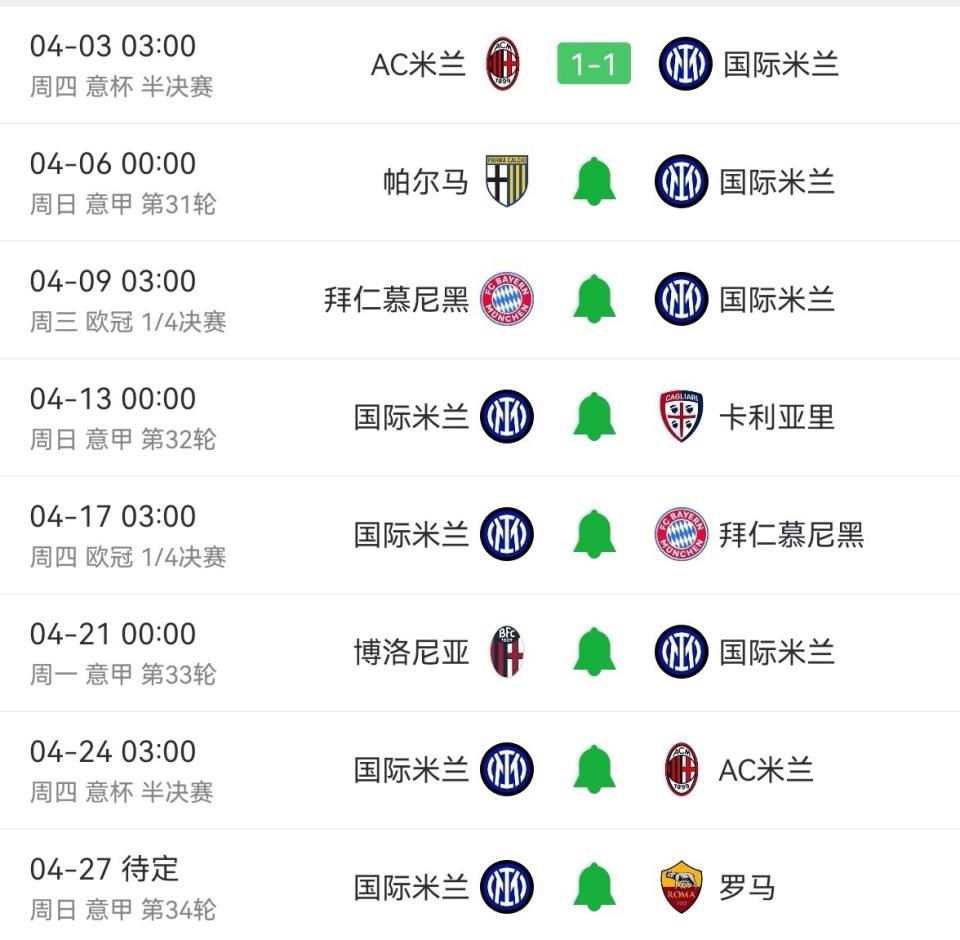960x940 pixels.
Task: Open 卡利亚里 team name link
Action: [776, 418]
